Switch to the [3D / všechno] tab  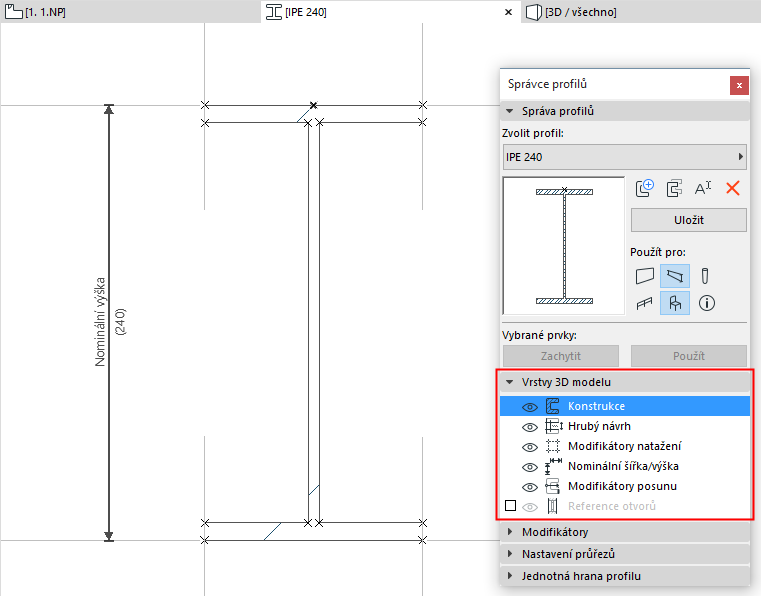pyautogui.click(x=641, y=12)
